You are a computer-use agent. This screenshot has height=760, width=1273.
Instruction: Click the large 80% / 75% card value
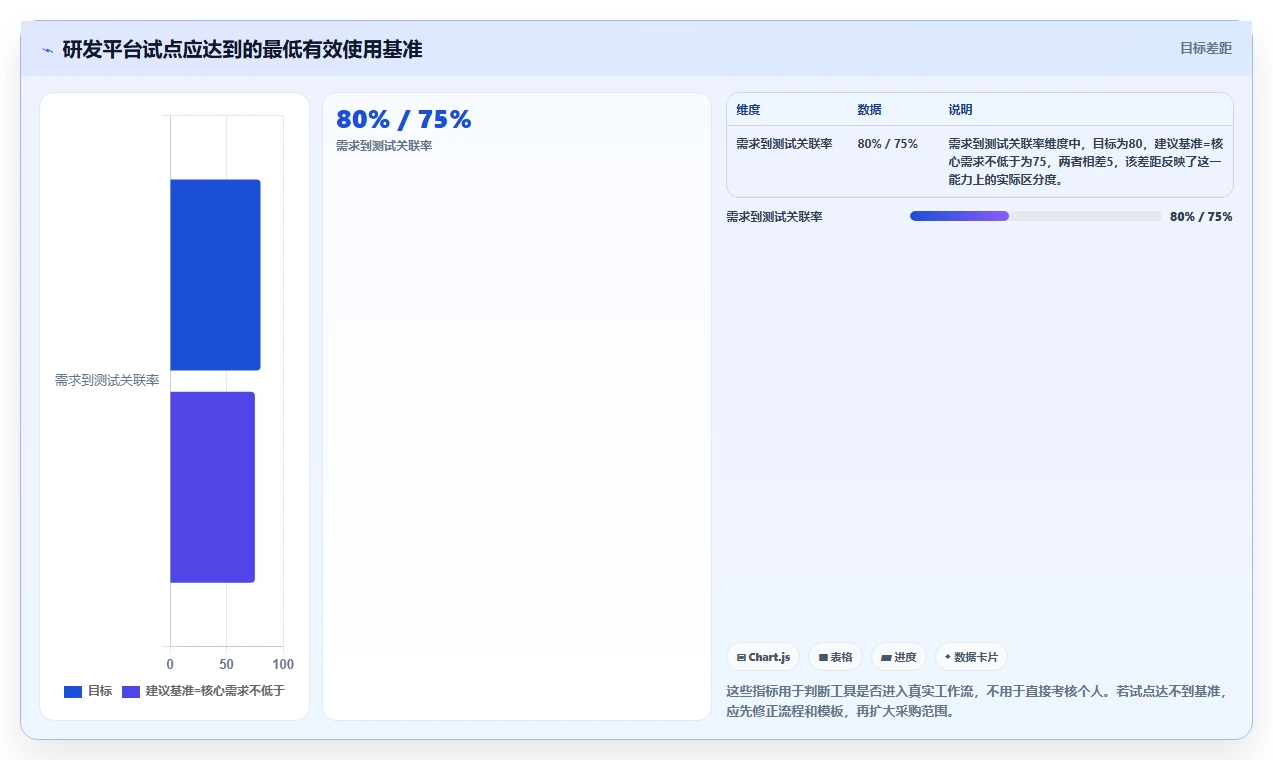coord(403,120)
